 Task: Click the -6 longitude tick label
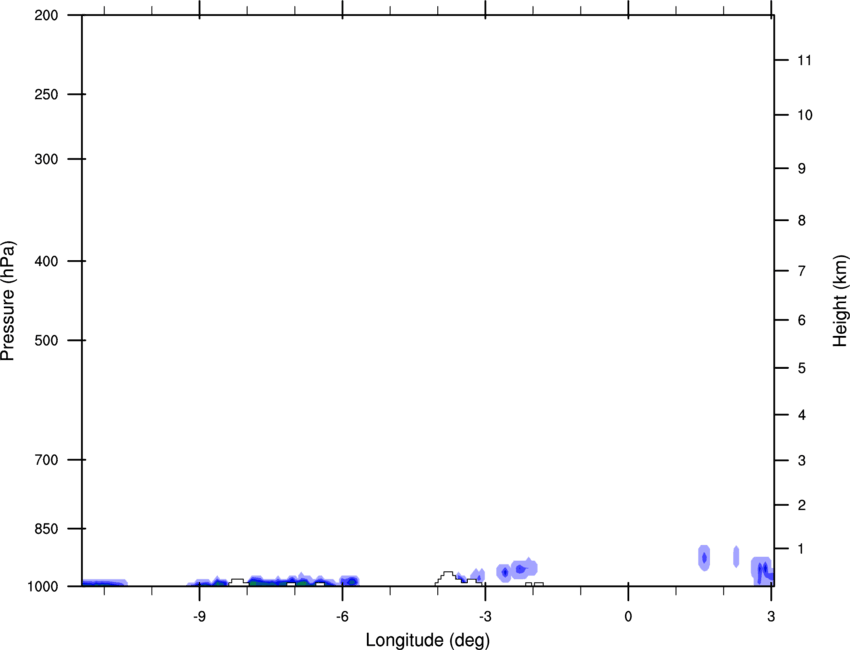pyautogui.click(x=342, y=617)
